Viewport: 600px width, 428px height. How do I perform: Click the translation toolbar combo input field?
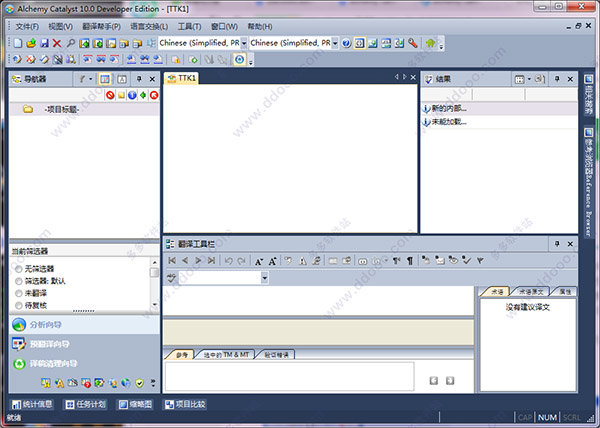220,278
